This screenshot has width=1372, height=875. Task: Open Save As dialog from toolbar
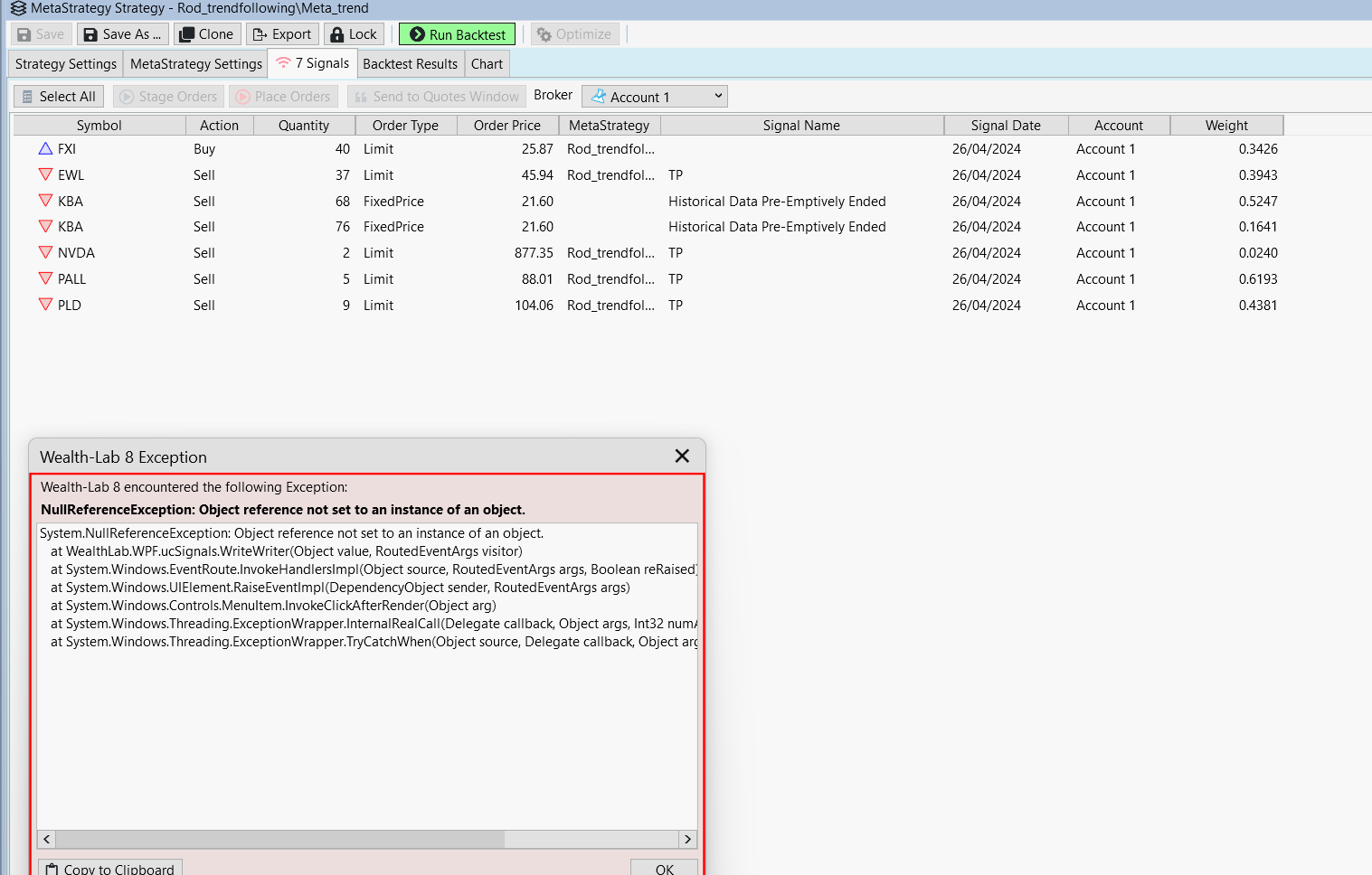[123, 34]
